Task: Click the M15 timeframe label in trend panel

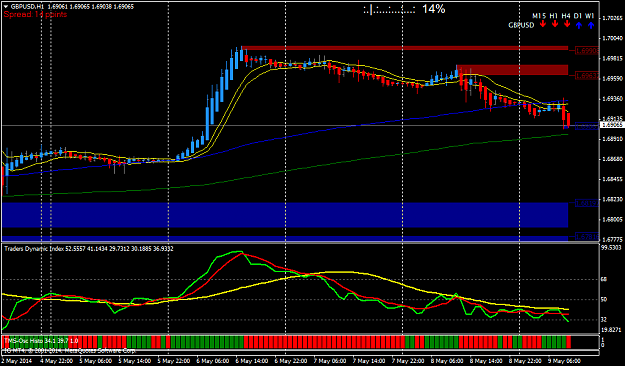Action: tap(539, 16)
